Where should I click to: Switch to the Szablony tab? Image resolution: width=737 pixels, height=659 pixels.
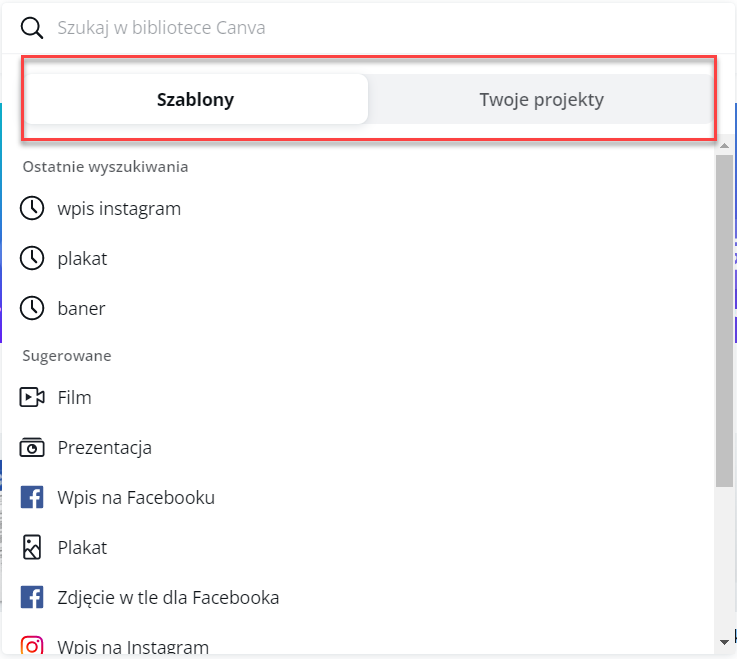(x=196, y=100)
